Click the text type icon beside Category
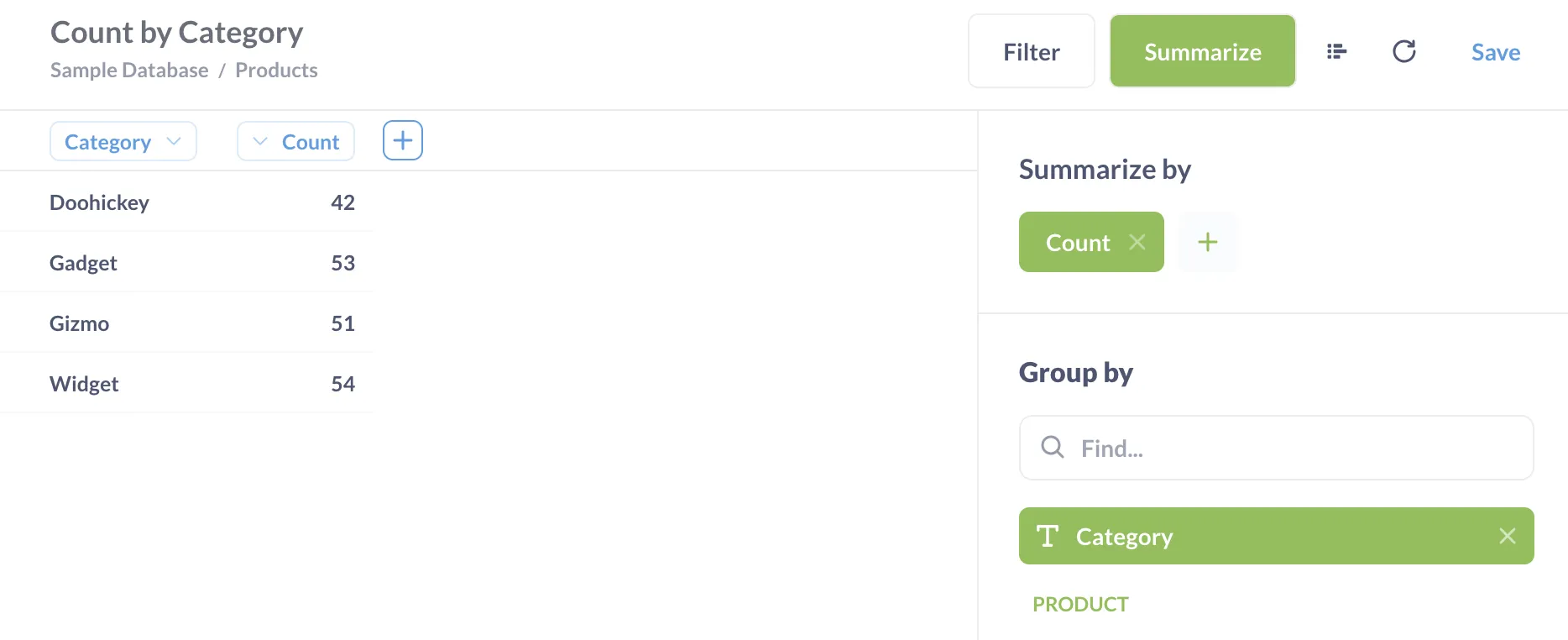 [1048, 537]
